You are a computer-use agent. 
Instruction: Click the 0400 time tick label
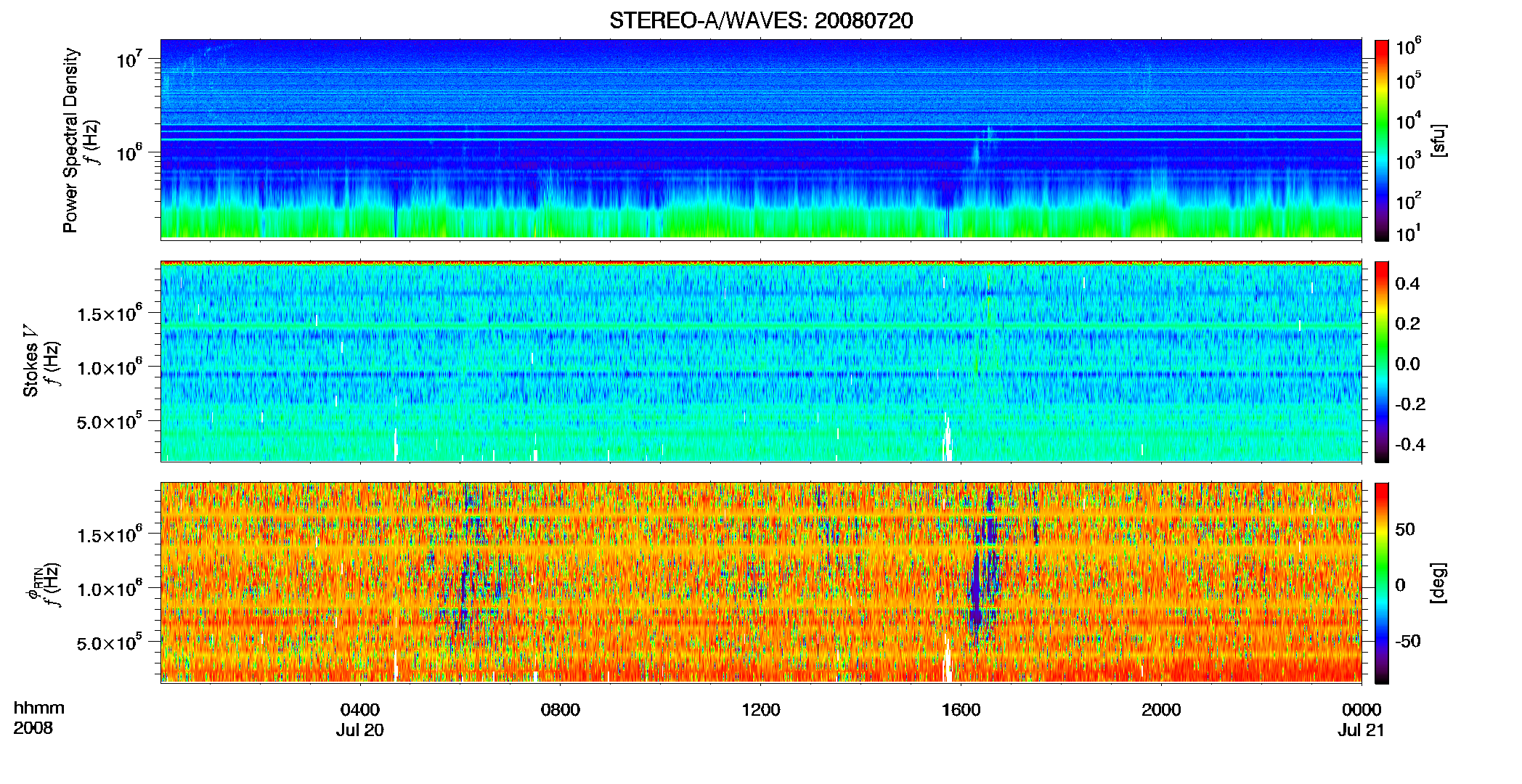tap(360, 710)
